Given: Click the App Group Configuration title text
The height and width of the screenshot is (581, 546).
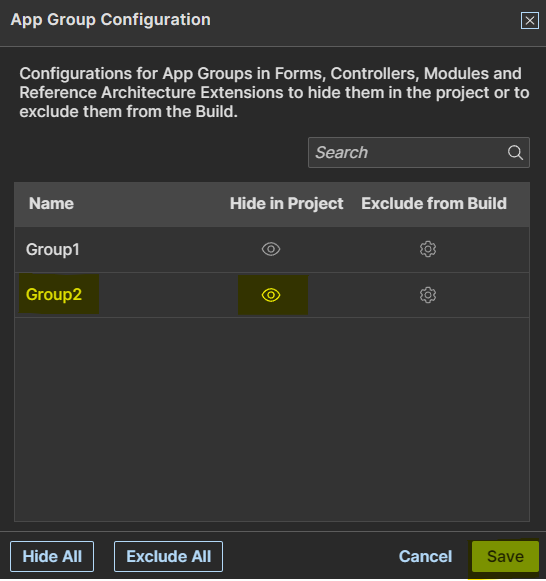Looking at the screenshot, I should [x=110, y=20].
